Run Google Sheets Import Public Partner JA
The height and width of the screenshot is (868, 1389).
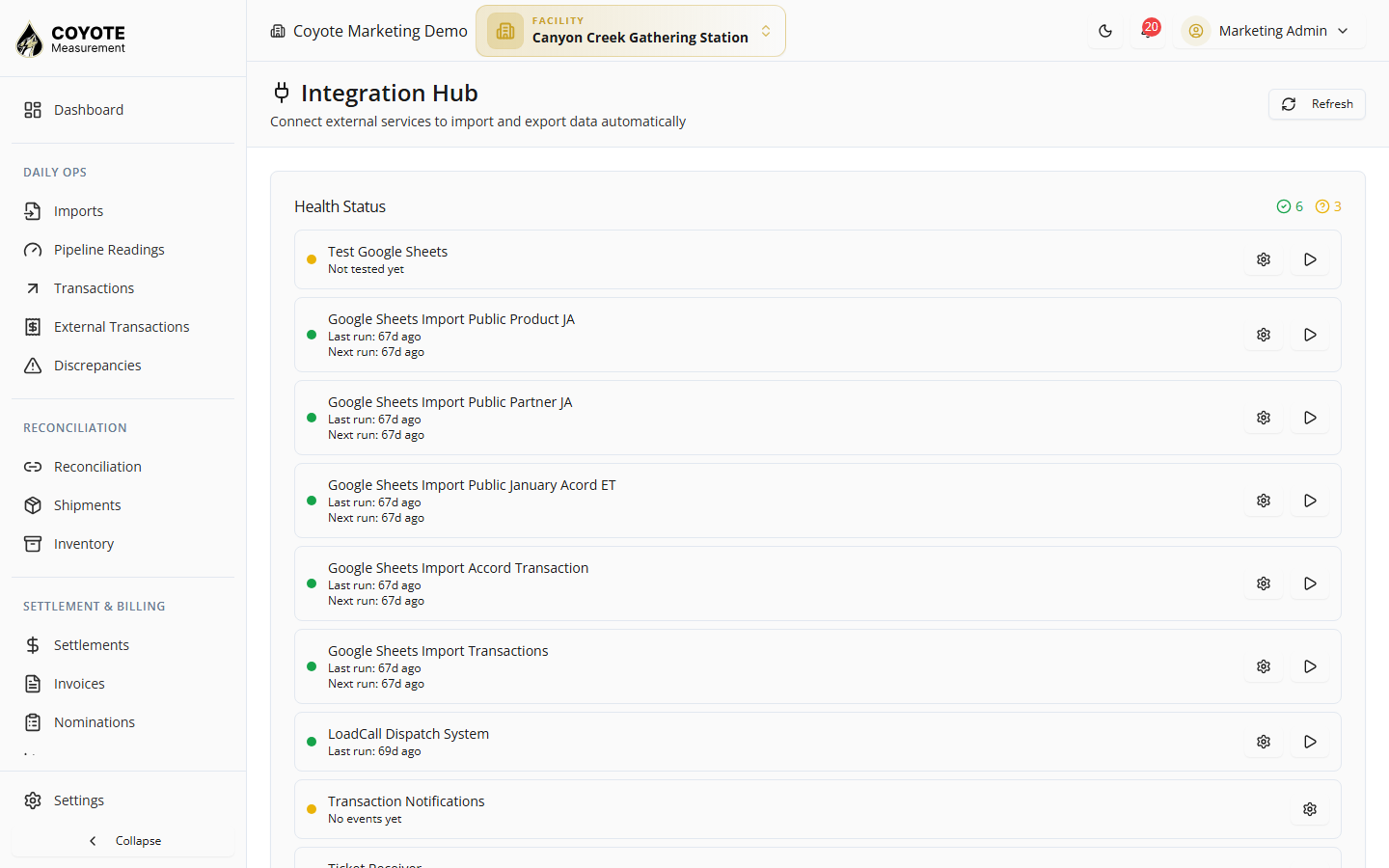pos(1310,418)
